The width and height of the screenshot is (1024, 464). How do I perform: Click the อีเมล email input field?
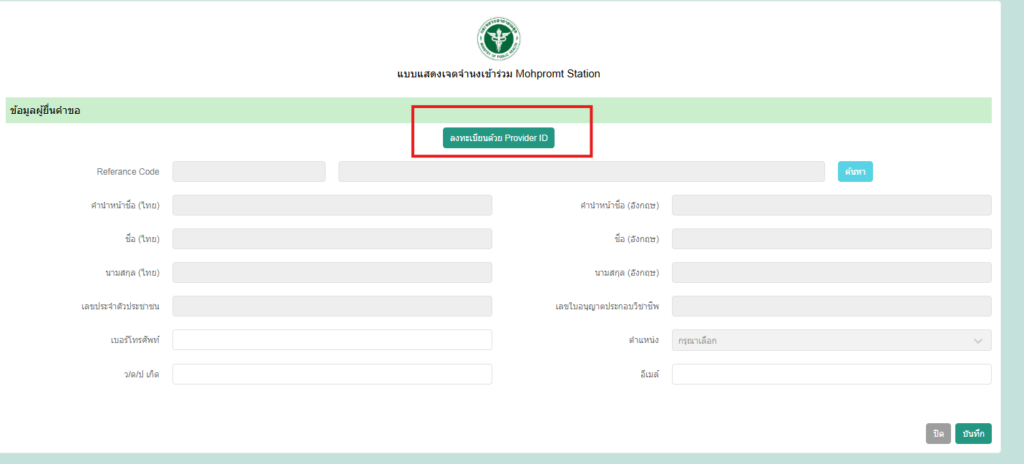click(831, 374)
